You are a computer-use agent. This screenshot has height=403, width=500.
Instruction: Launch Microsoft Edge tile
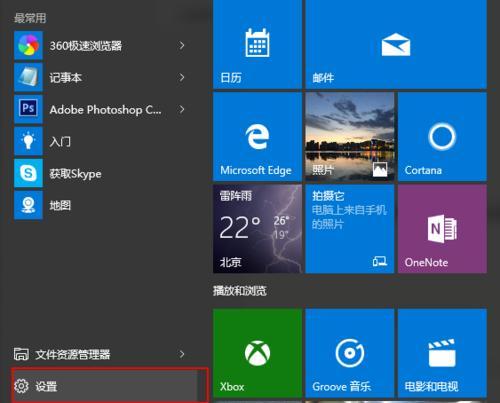[257, 137]
